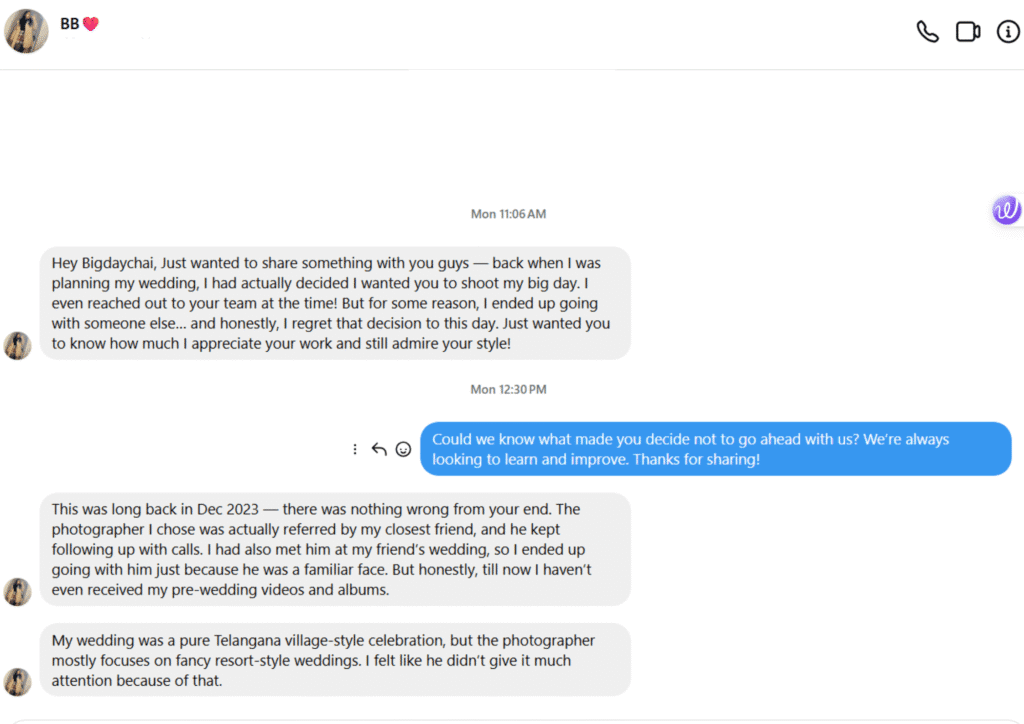Click the 'Mon 11:06 AM' timestamp

point(508,214)
